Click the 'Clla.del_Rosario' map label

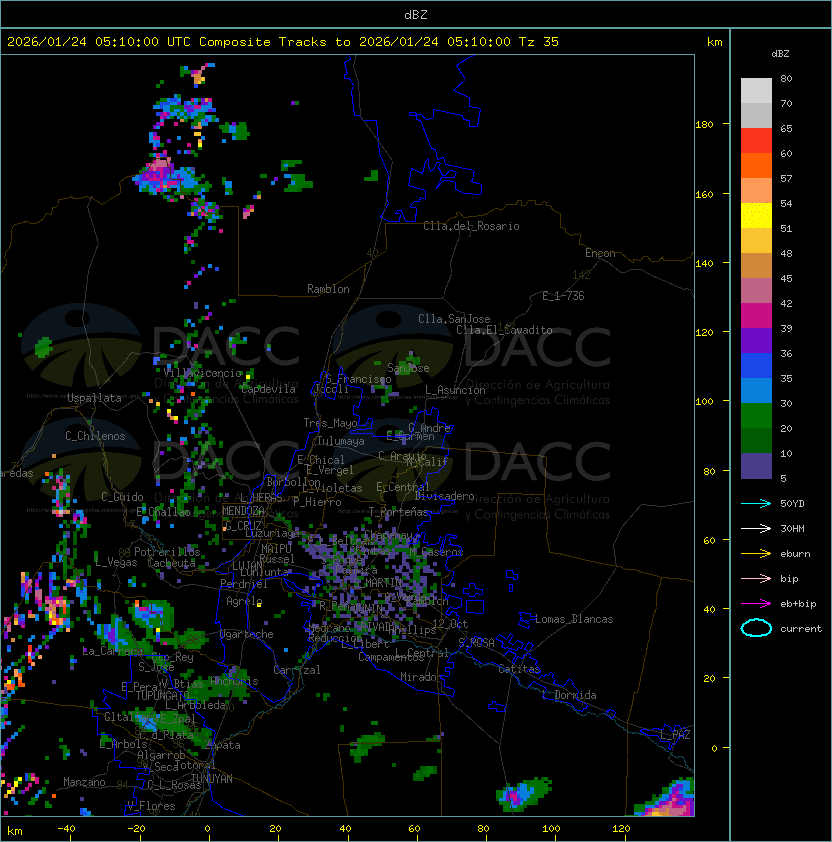471,226
